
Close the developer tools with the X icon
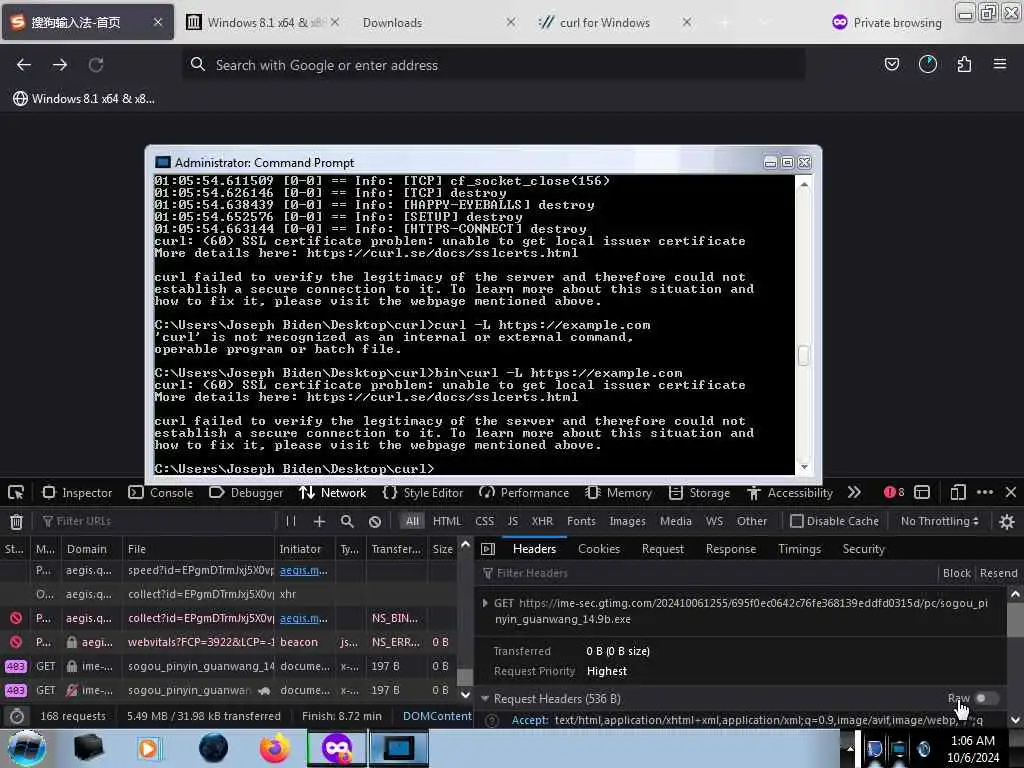click(1010, 492)
